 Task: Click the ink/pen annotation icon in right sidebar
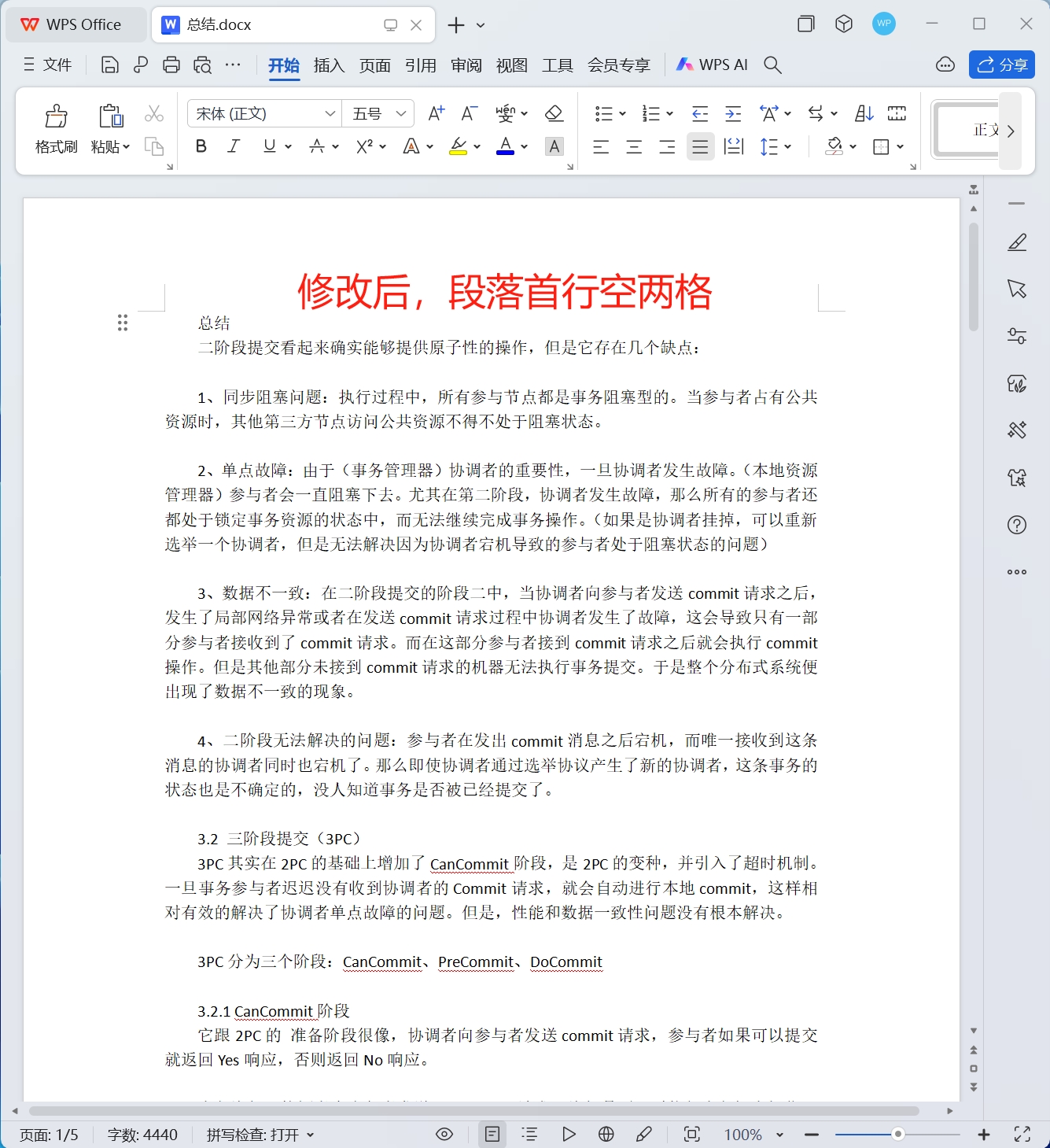1017,242
